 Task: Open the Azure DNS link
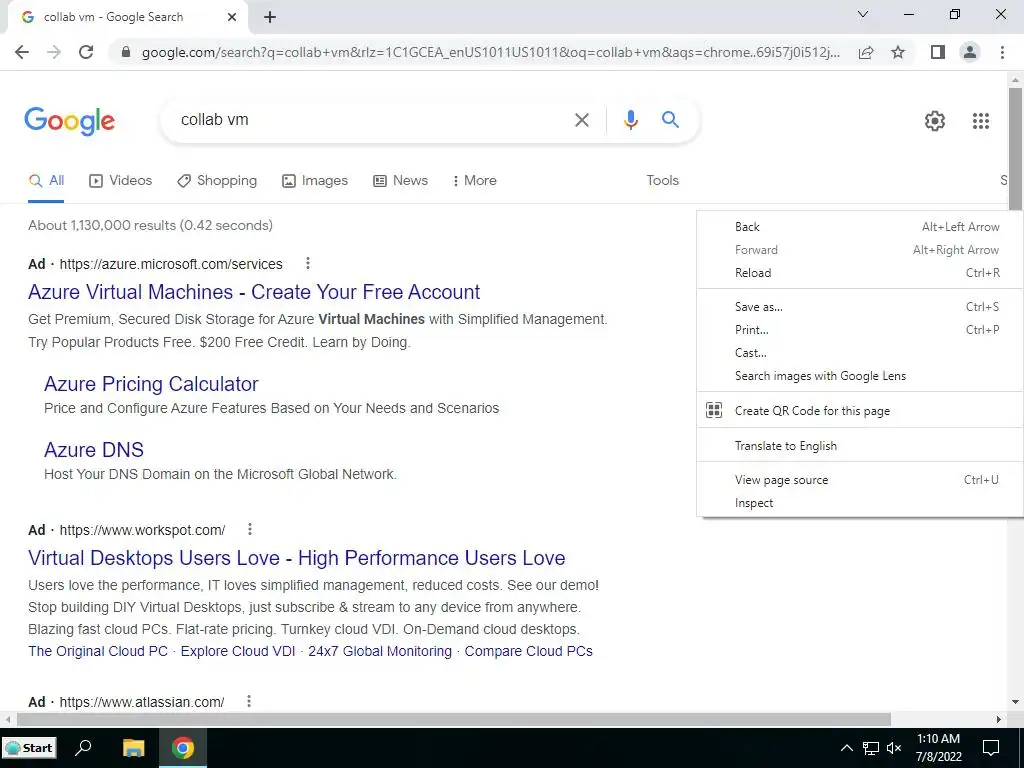tap(93, 450)
